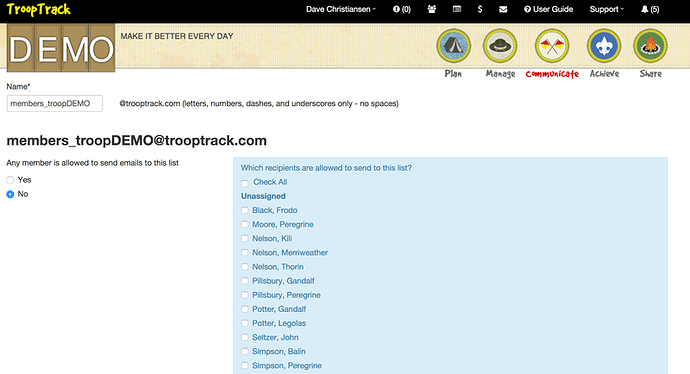
Task: Click the info alerts (0) item
Action: [x=402, y=9]
